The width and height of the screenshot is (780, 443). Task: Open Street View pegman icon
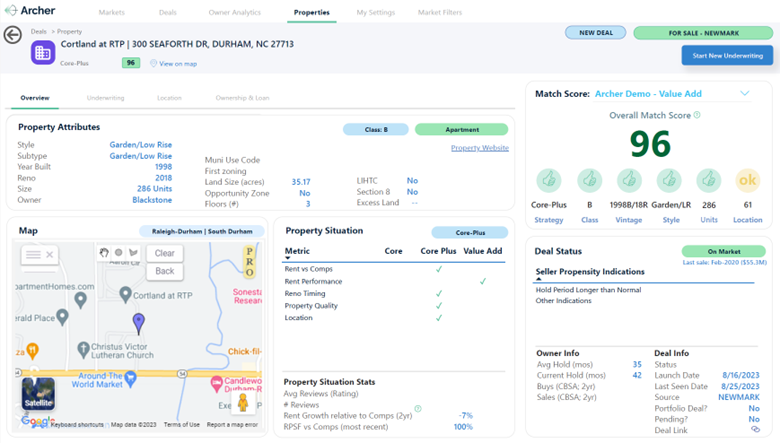[x=243, y=402]
